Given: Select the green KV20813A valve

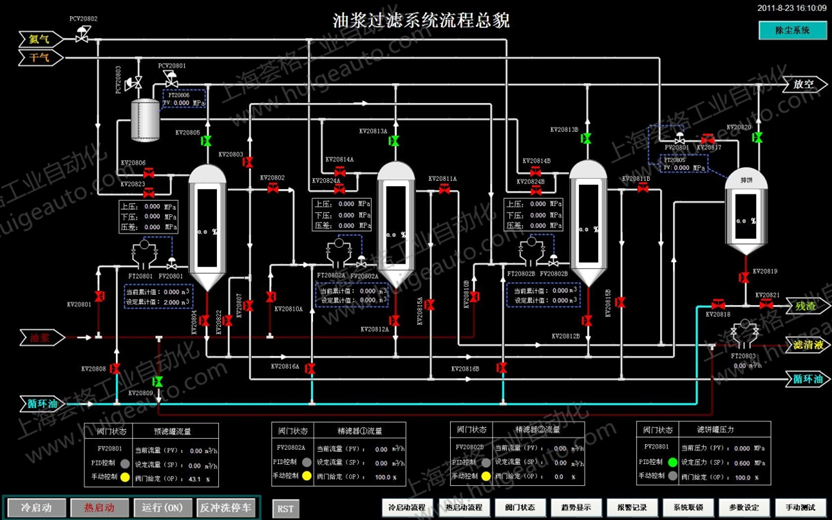Looking at the screenshot, I should click(394, 142).
